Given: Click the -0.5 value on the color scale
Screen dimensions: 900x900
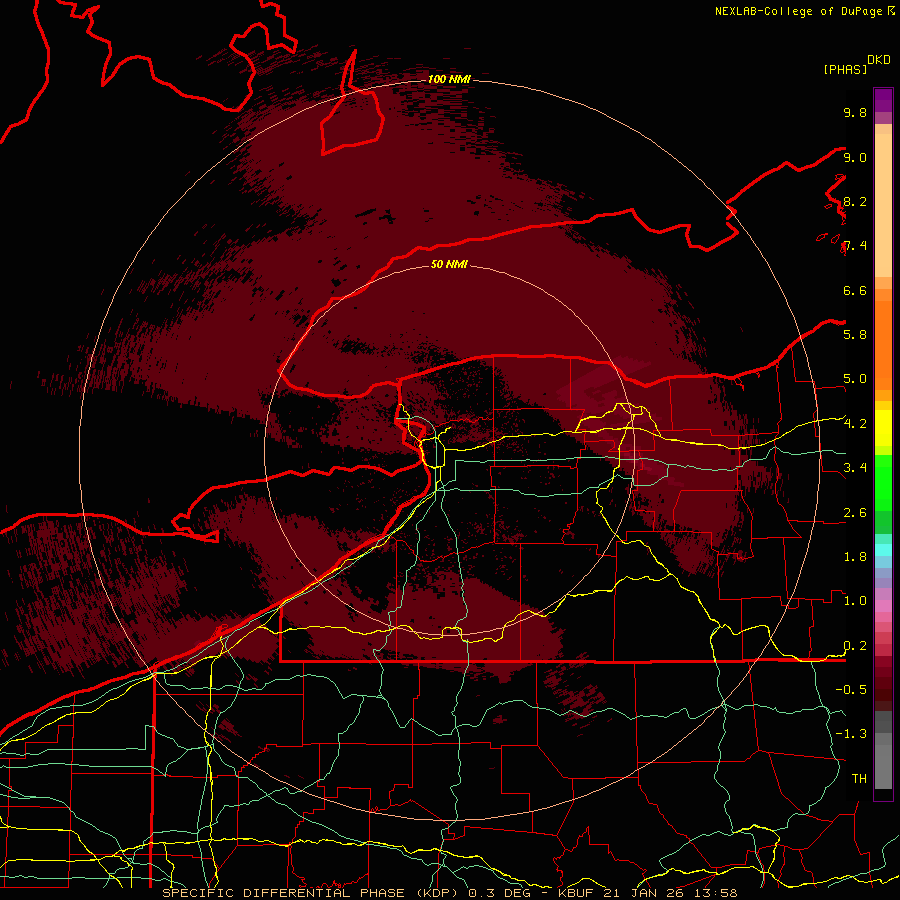Looking at the screenshot, I should (851, 690).
